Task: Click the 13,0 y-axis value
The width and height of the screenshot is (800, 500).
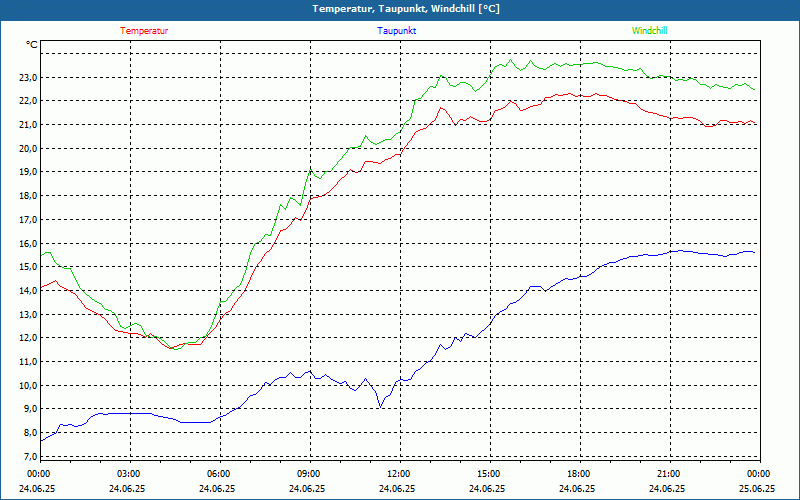Action: tap(28, 314)
